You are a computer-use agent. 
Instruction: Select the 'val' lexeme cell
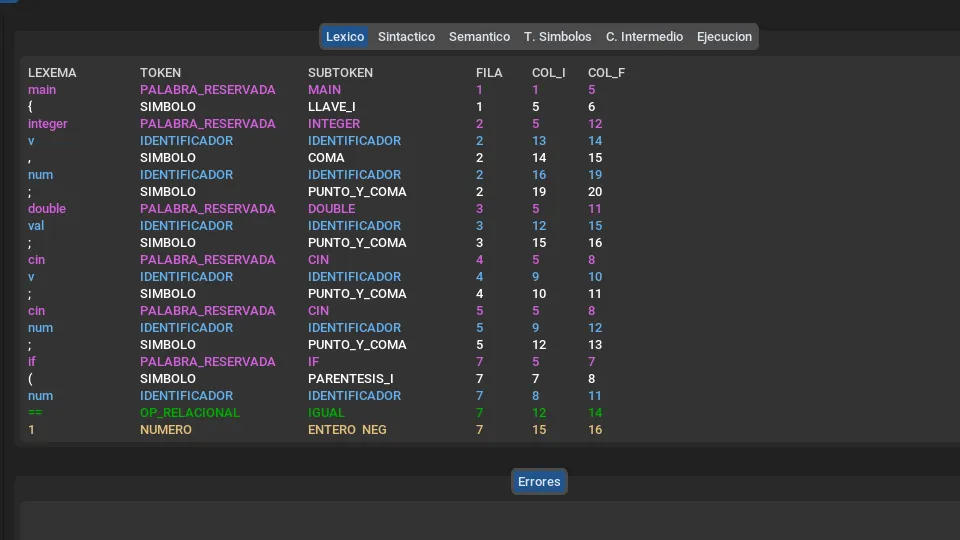pyautogui.click(x=36, y=226)
